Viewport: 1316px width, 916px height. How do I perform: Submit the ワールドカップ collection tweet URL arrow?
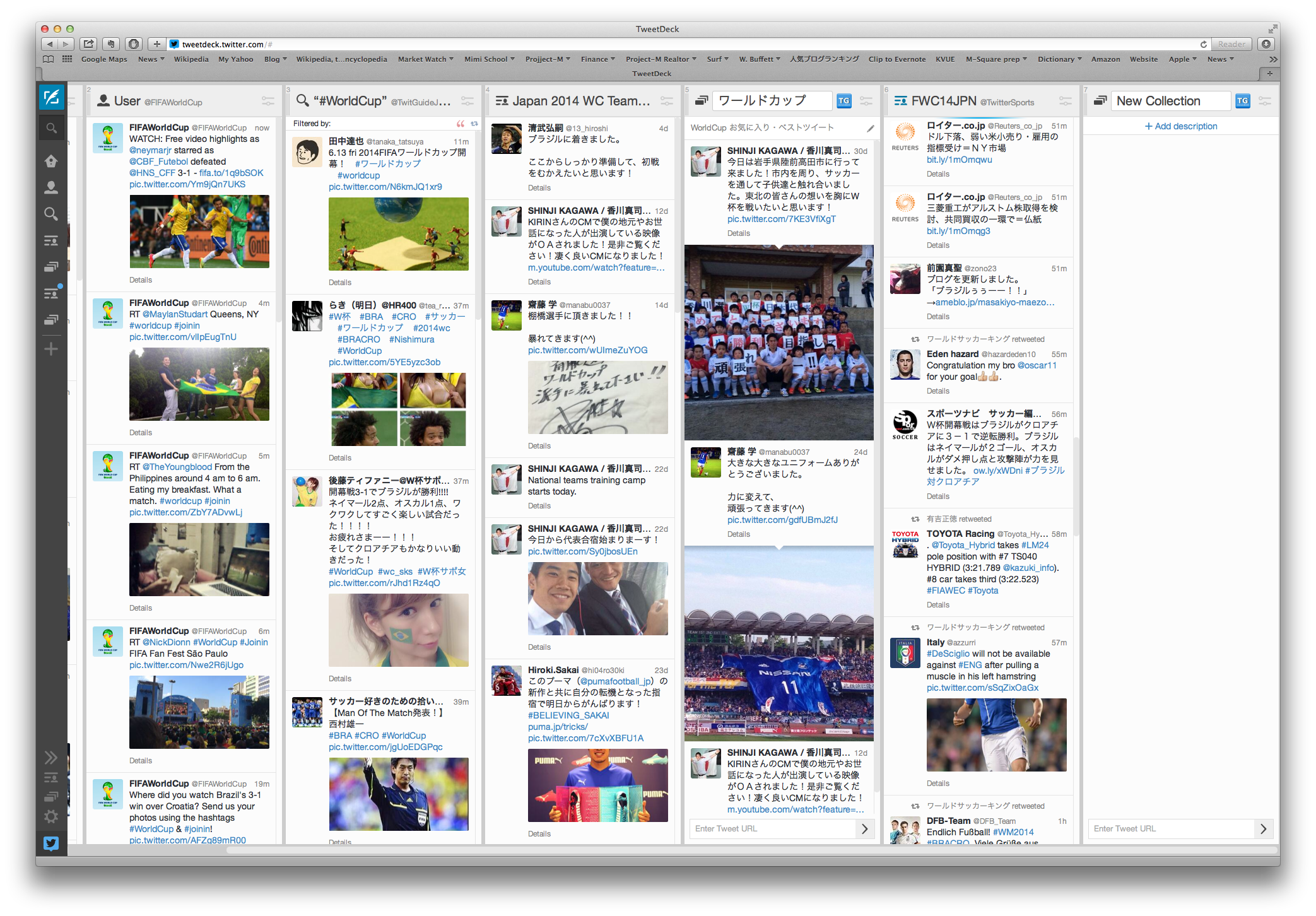(x=865, y=829)
